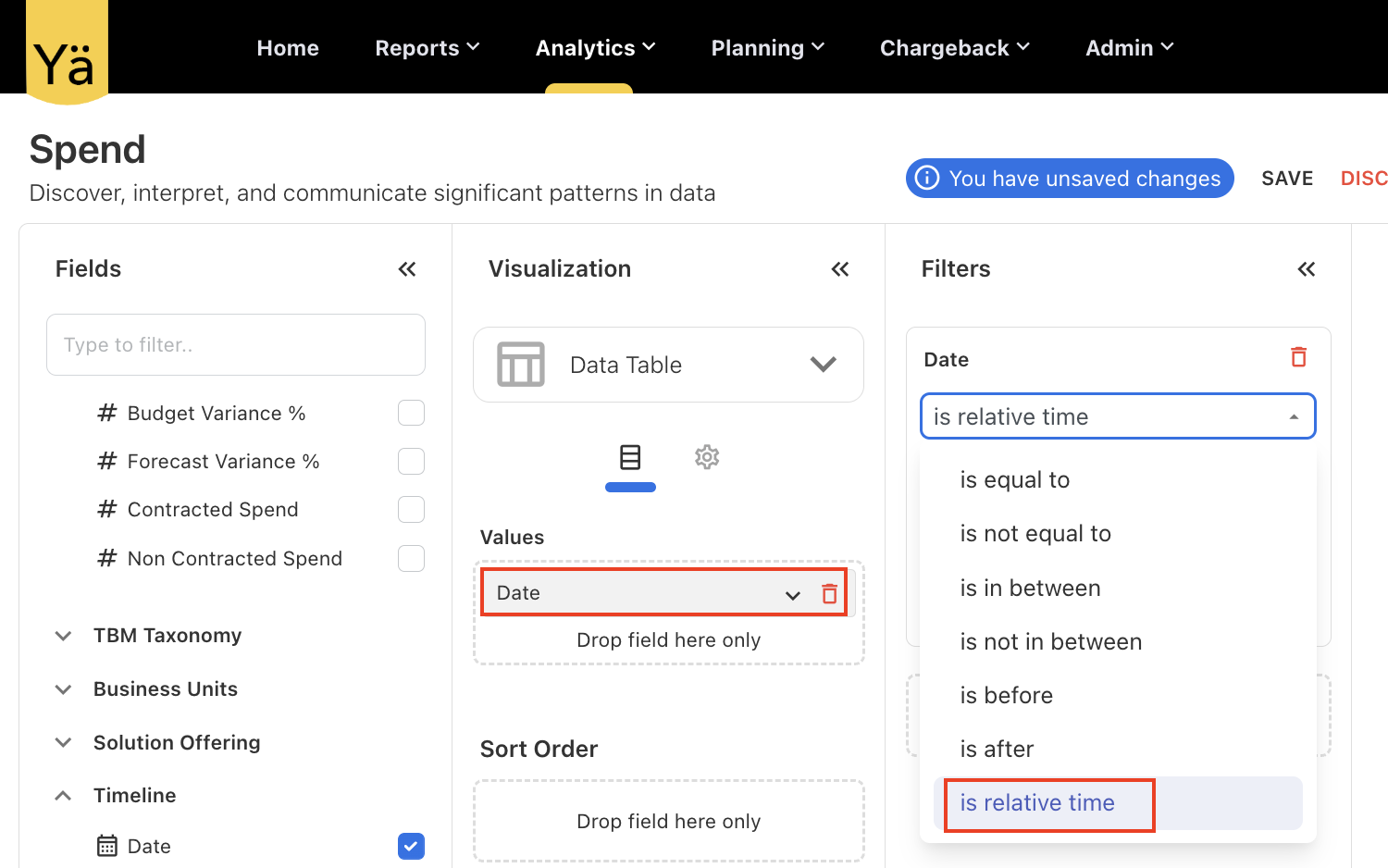
Task: Select the data layout tab icon
Action: coord(630,457)
